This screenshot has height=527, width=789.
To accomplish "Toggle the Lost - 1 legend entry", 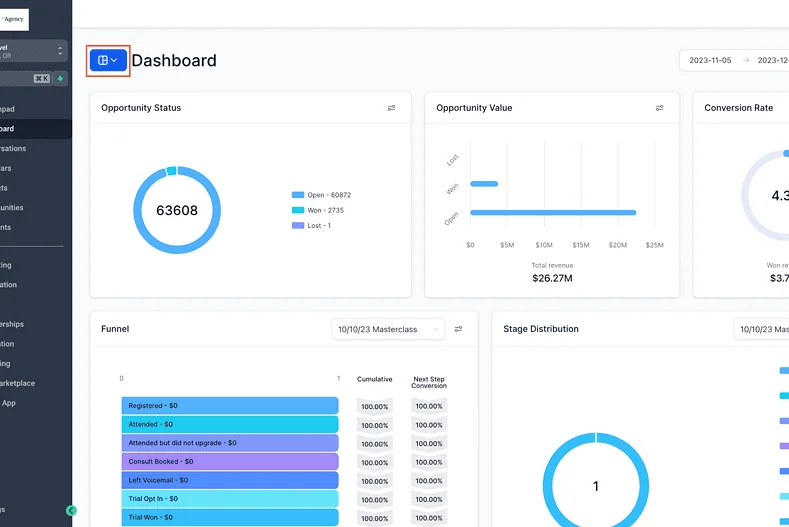I will [x=314, y=225].
